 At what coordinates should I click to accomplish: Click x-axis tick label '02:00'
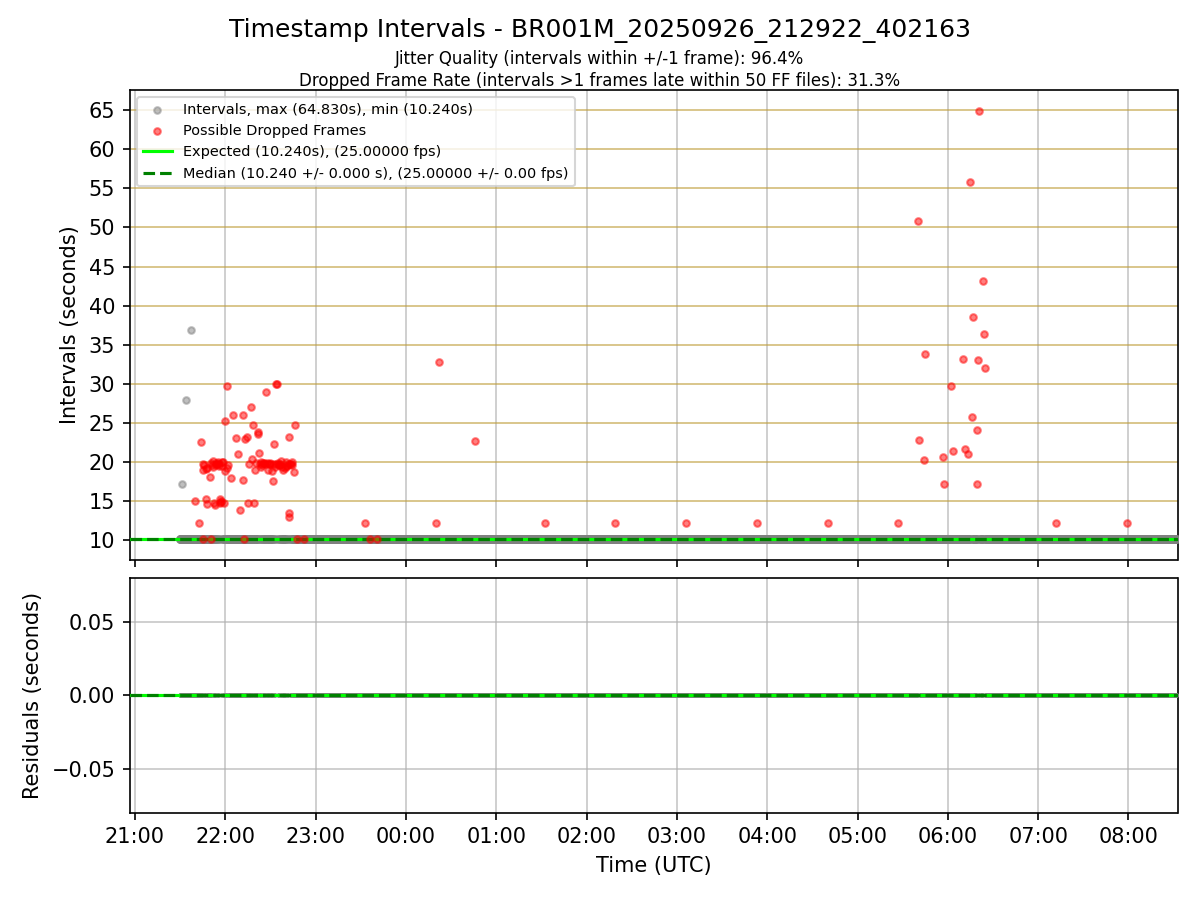pyautogui.click(x=586, y=834)
